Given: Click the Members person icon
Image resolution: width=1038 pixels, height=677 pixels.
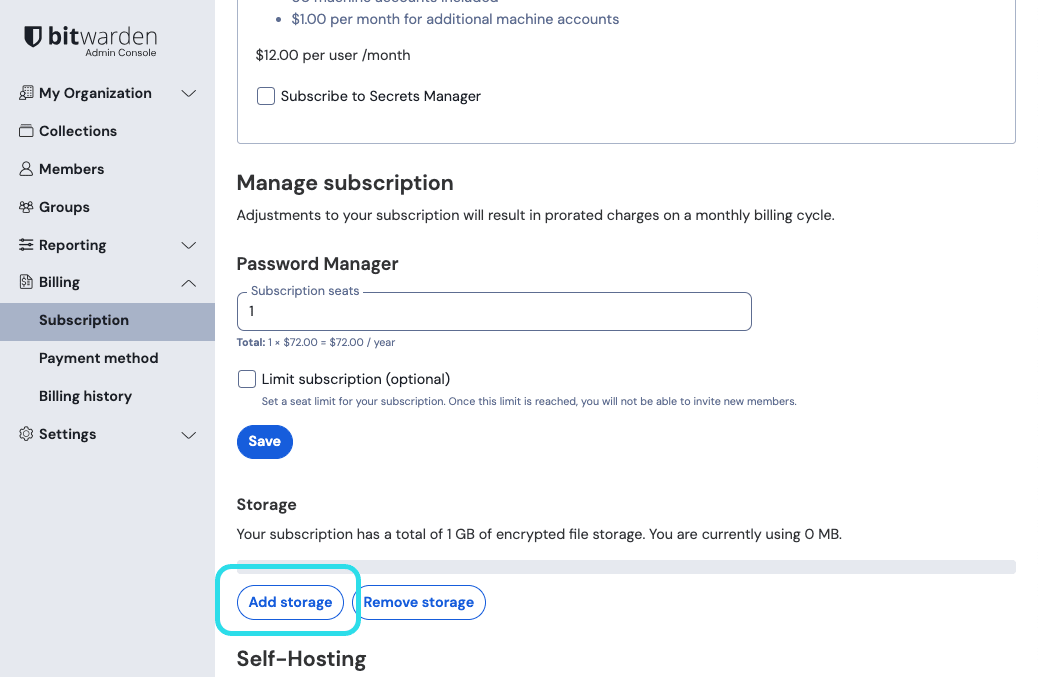Looking at the screenshot, I should [x=25, y=168].
